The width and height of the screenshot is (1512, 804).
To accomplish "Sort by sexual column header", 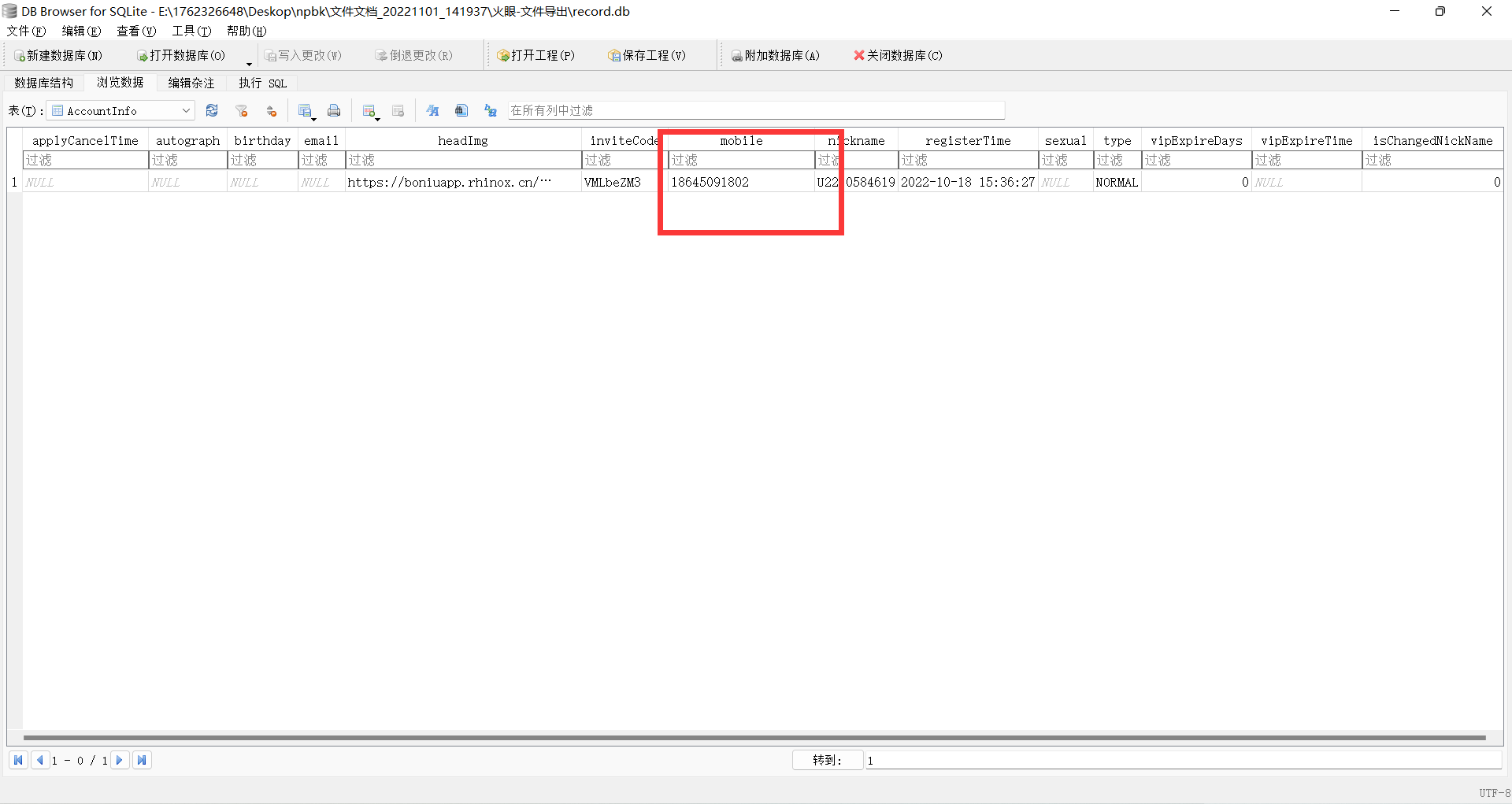I will [x=1065, y=140].
